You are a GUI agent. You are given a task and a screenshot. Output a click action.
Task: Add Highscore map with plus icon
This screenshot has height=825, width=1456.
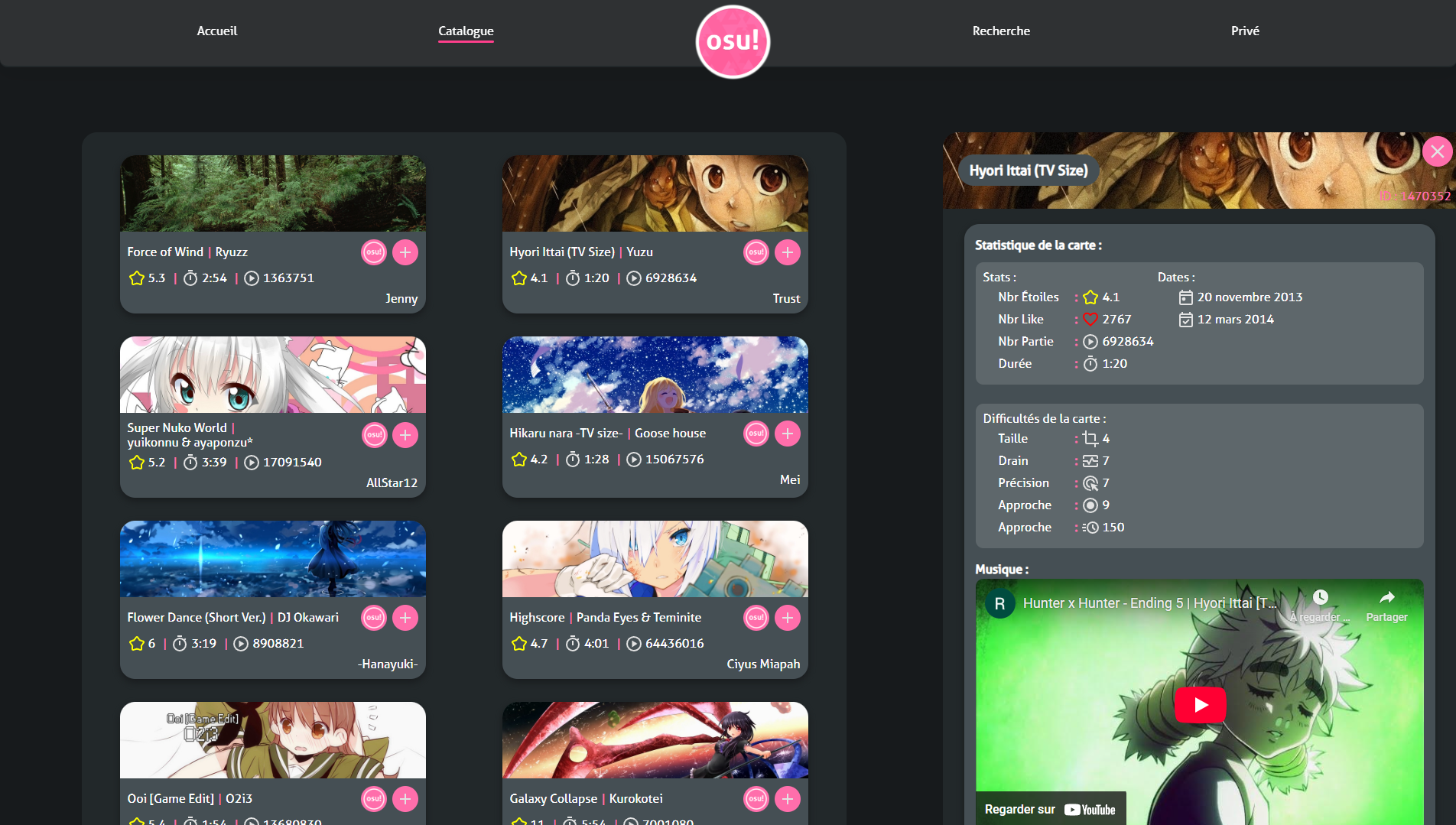pos(788,618)
